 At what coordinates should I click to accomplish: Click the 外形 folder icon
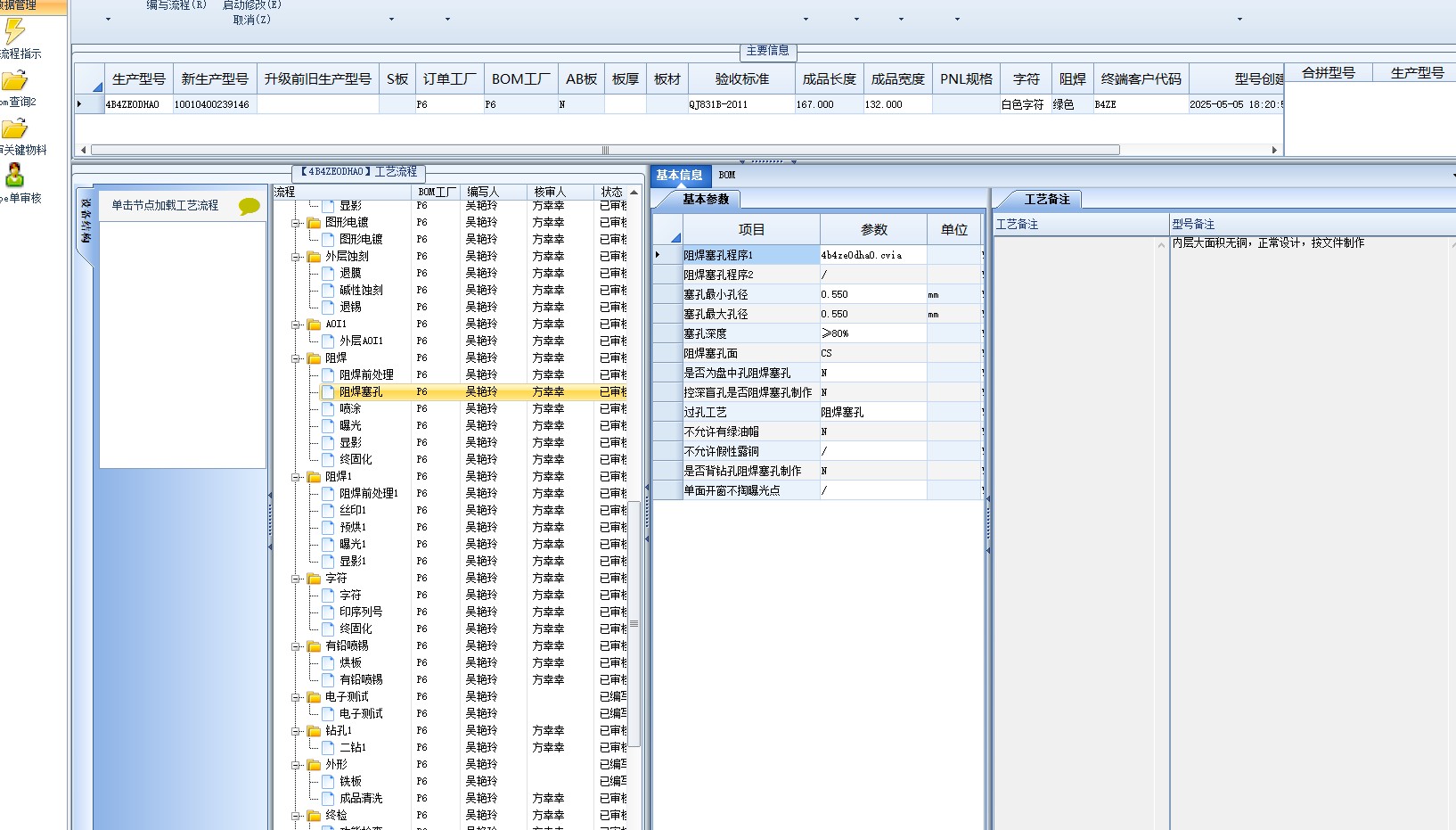pos(314,765)
